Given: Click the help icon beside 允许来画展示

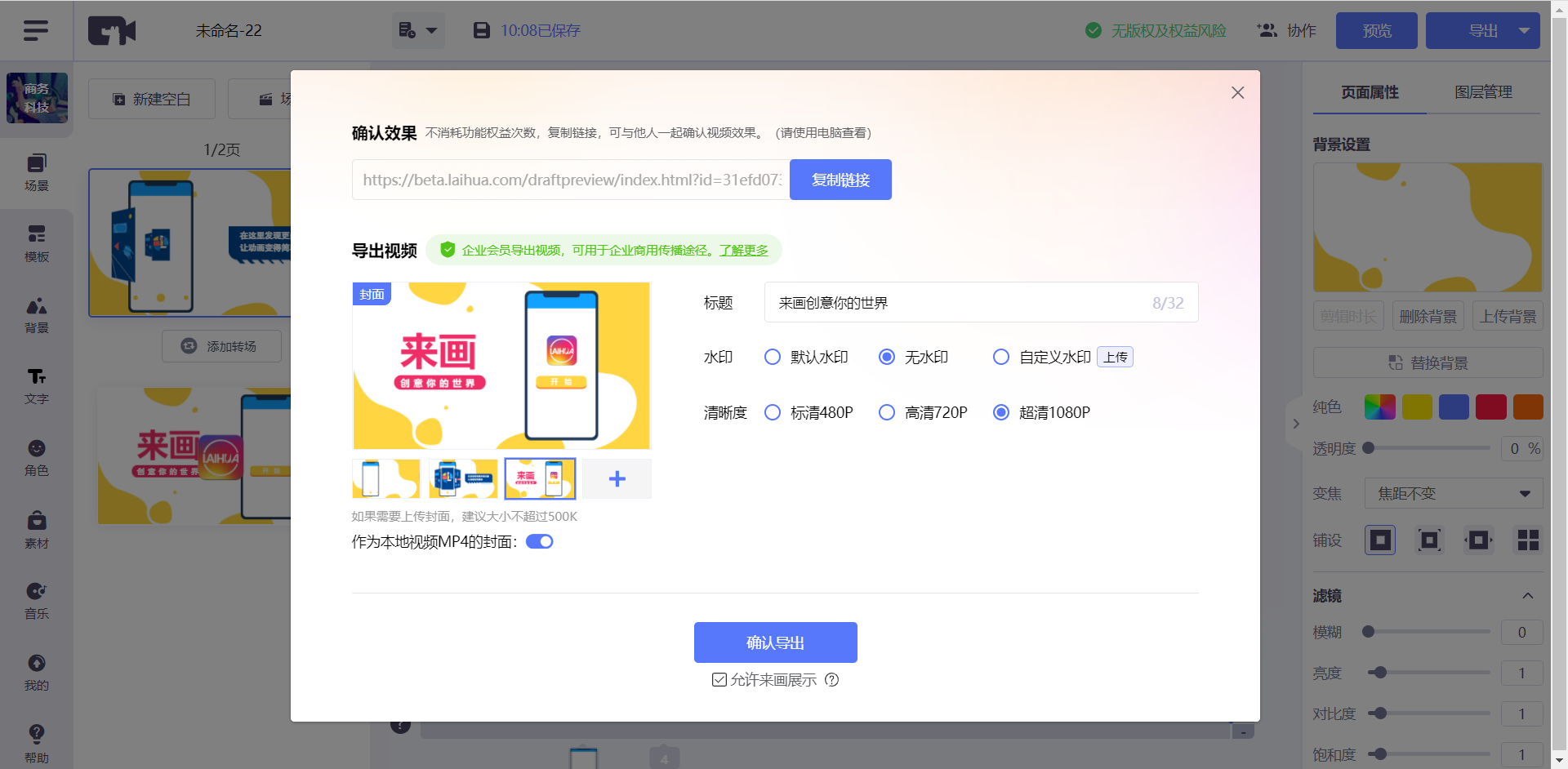Looking at the screenshot, I should pyautogui.click(x=831, y=680).
